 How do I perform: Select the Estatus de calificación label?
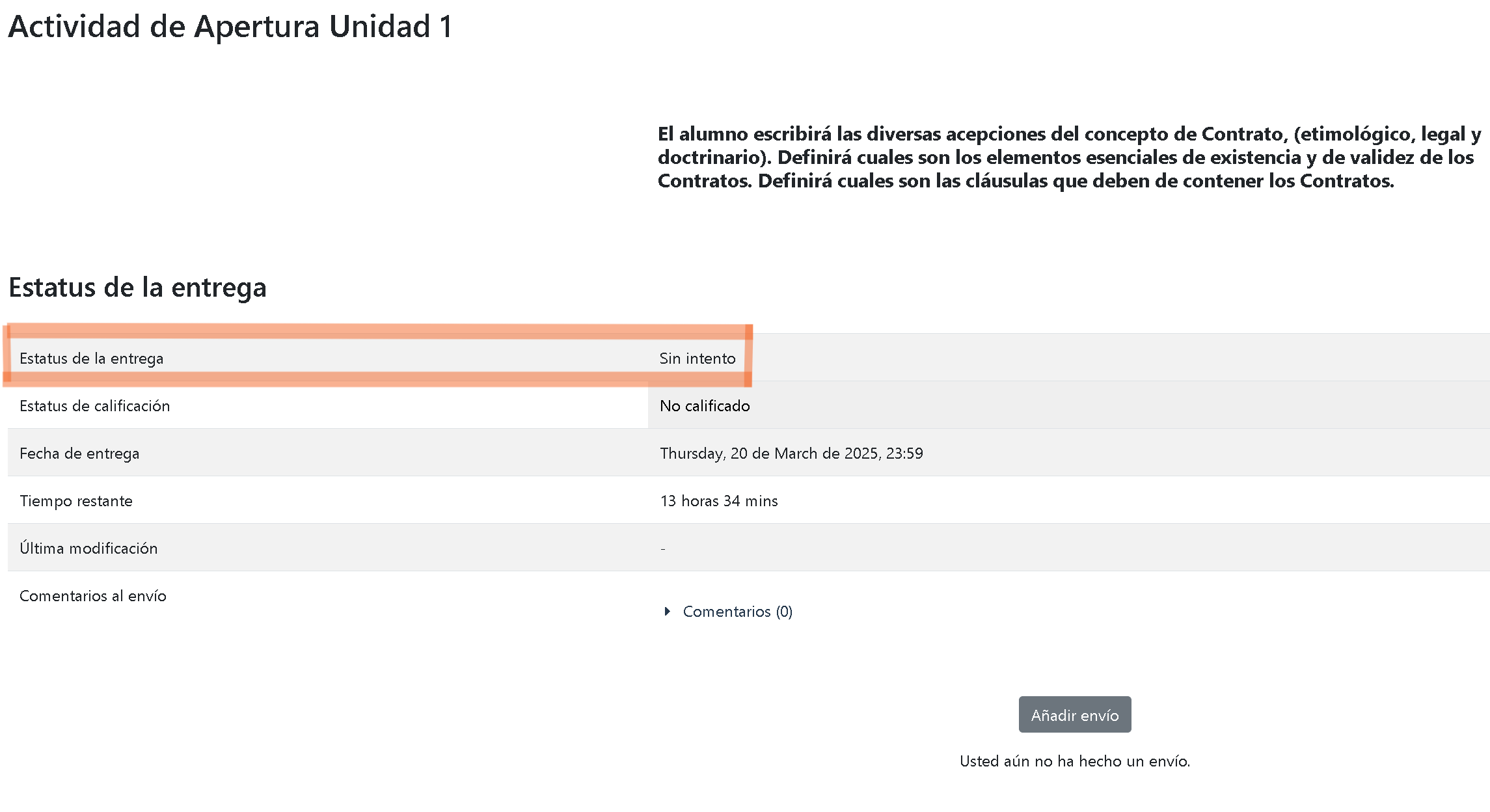(x=94, y=406)
